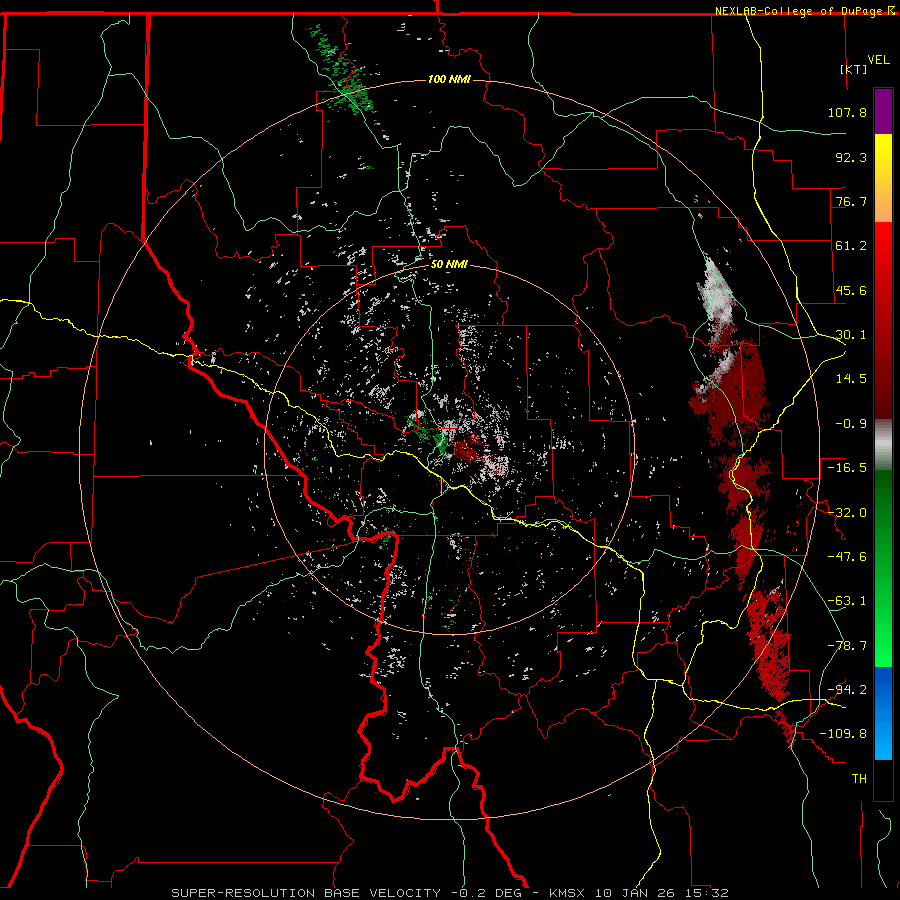Screen dimensions: 900x900
Task: Click the green color bar segment
Action: (883, 568)
